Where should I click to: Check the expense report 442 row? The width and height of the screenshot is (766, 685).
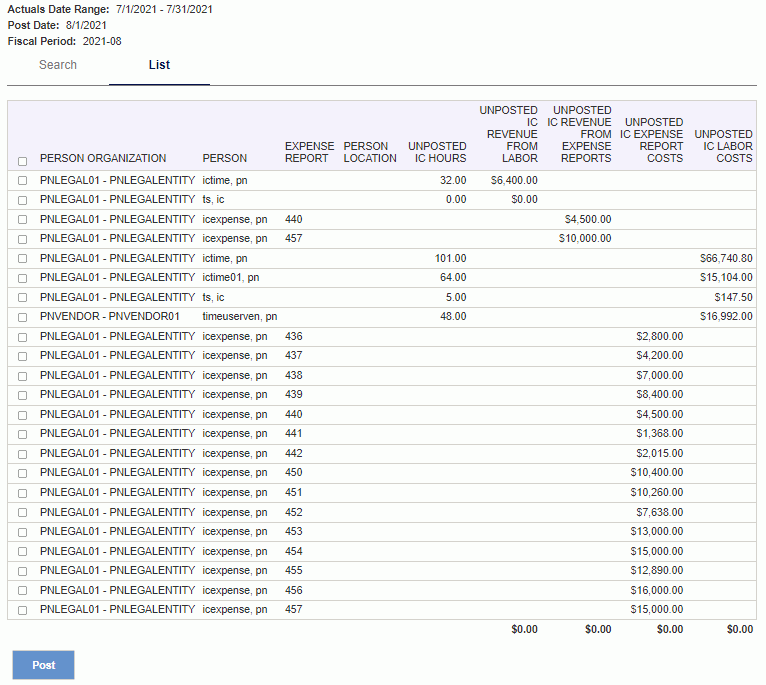pyautogui.click(x=22, y=454)
